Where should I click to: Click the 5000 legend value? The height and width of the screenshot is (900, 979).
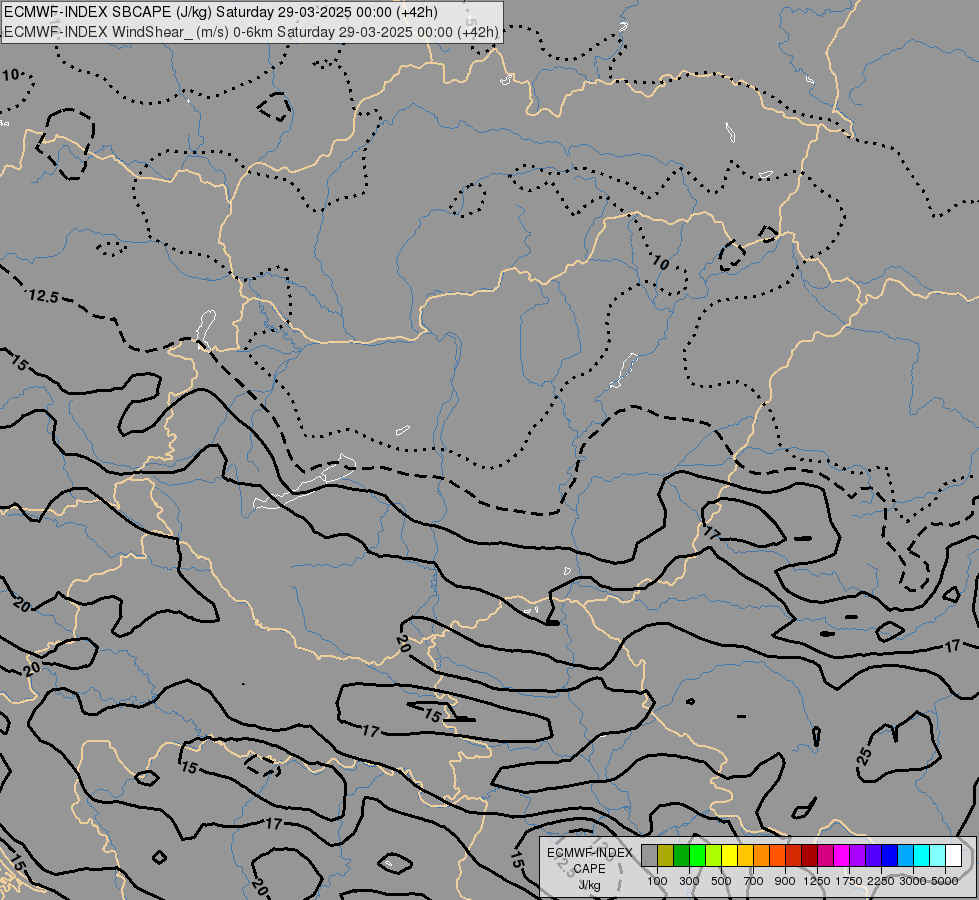(945, 881)
